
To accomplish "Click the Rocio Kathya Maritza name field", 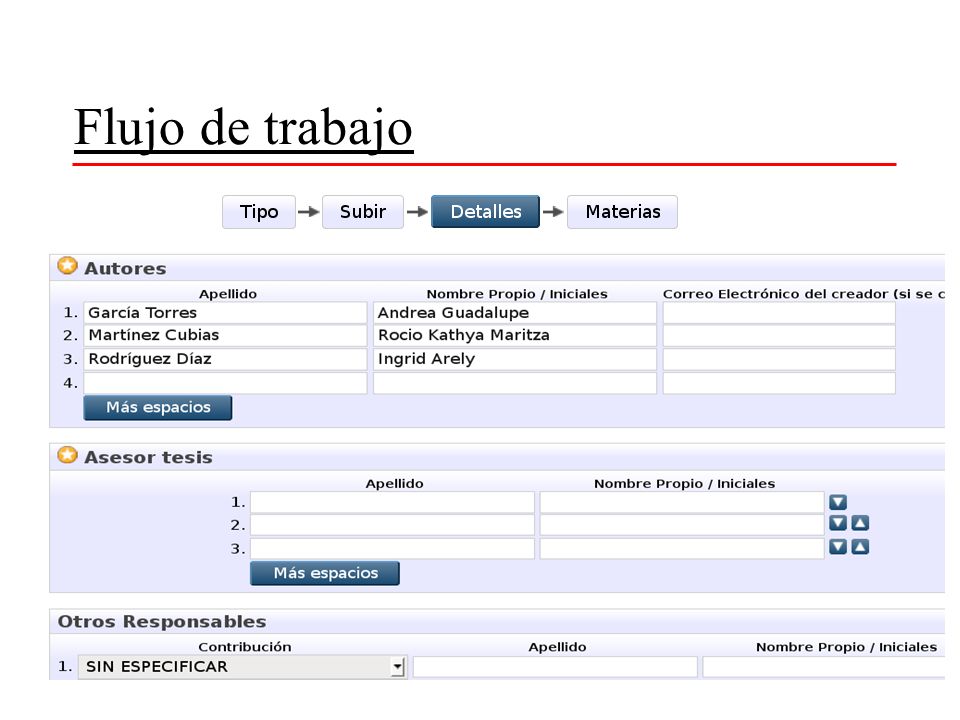I will (x=515, y=336).
